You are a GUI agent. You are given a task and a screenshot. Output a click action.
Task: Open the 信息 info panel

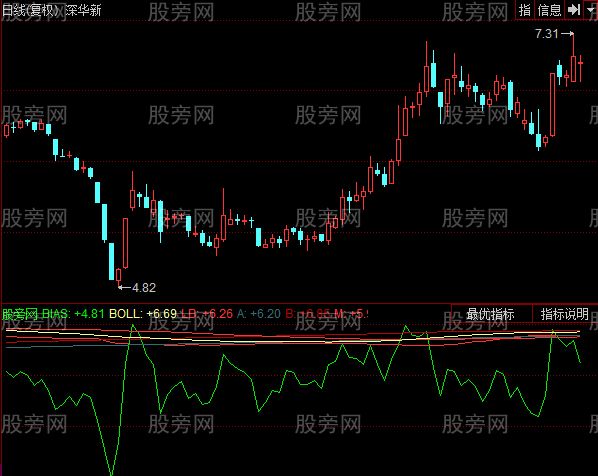coord(550,10)
